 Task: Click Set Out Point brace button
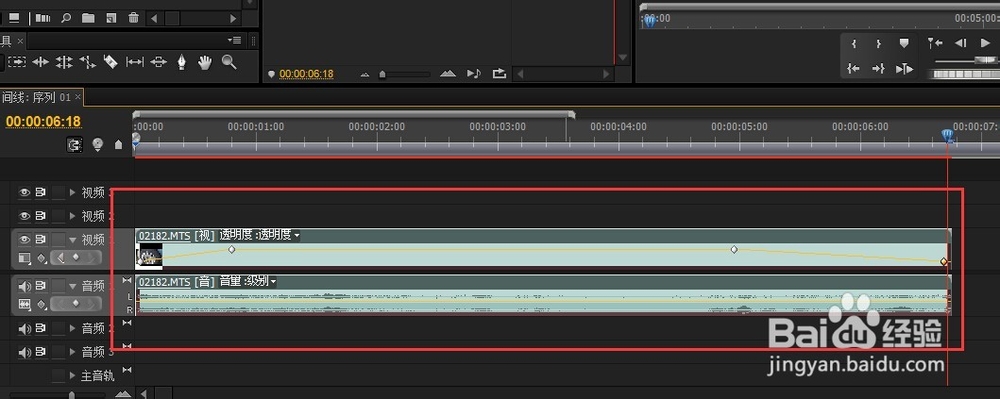coord(878,43)
